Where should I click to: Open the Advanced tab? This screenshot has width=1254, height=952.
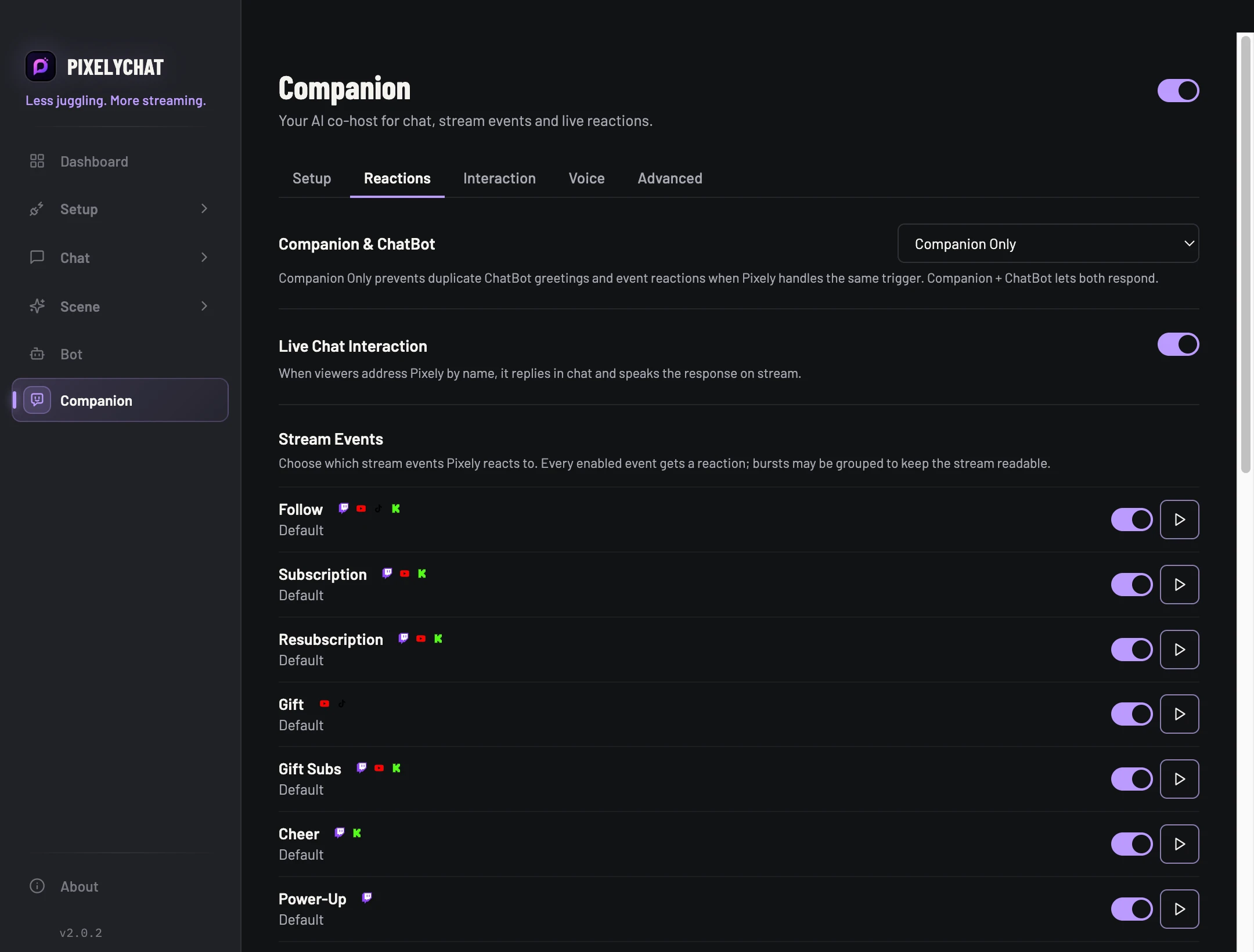(670, 178)
